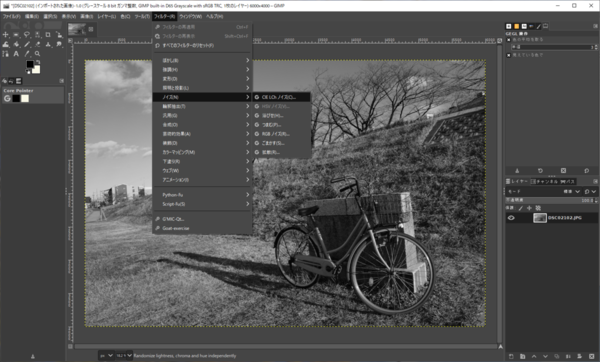Choose 拡散 (Spread) noise filter
Viewport: 600px width, 362px height.
point(282,152)
